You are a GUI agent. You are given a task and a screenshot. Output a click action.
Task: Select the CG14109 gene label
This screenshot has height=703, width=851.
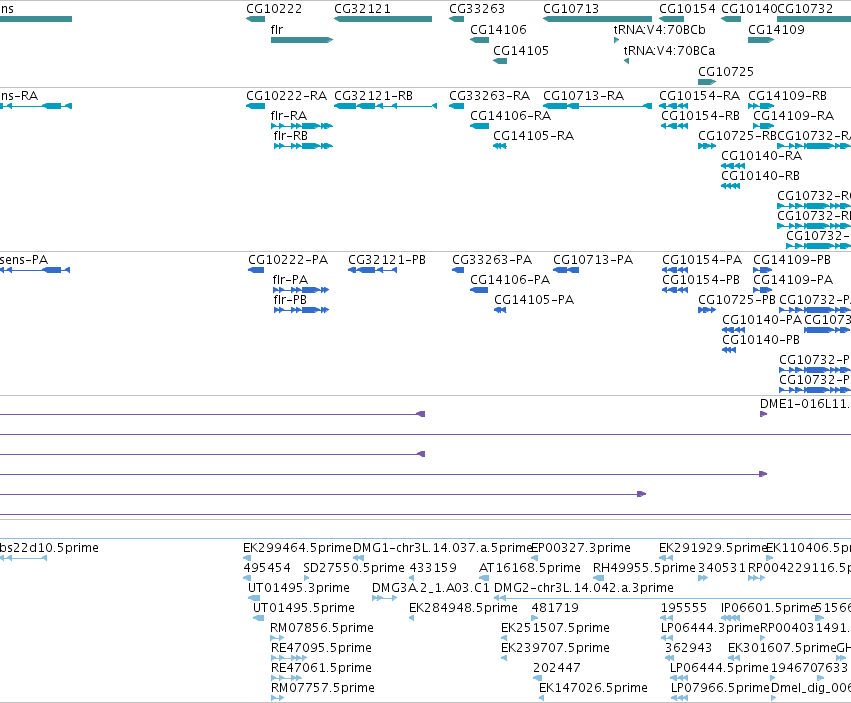pos(776,30)
